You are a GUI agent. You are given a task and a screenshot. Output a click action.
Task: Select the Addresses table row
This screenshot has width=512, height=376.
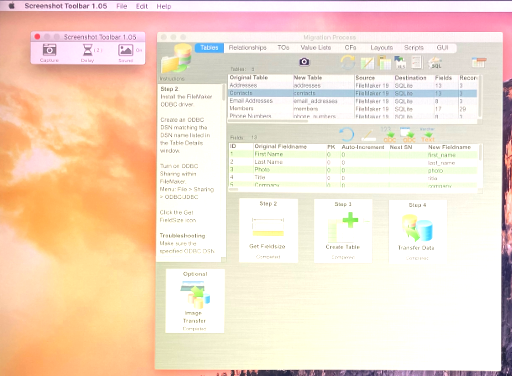[353, 86]
